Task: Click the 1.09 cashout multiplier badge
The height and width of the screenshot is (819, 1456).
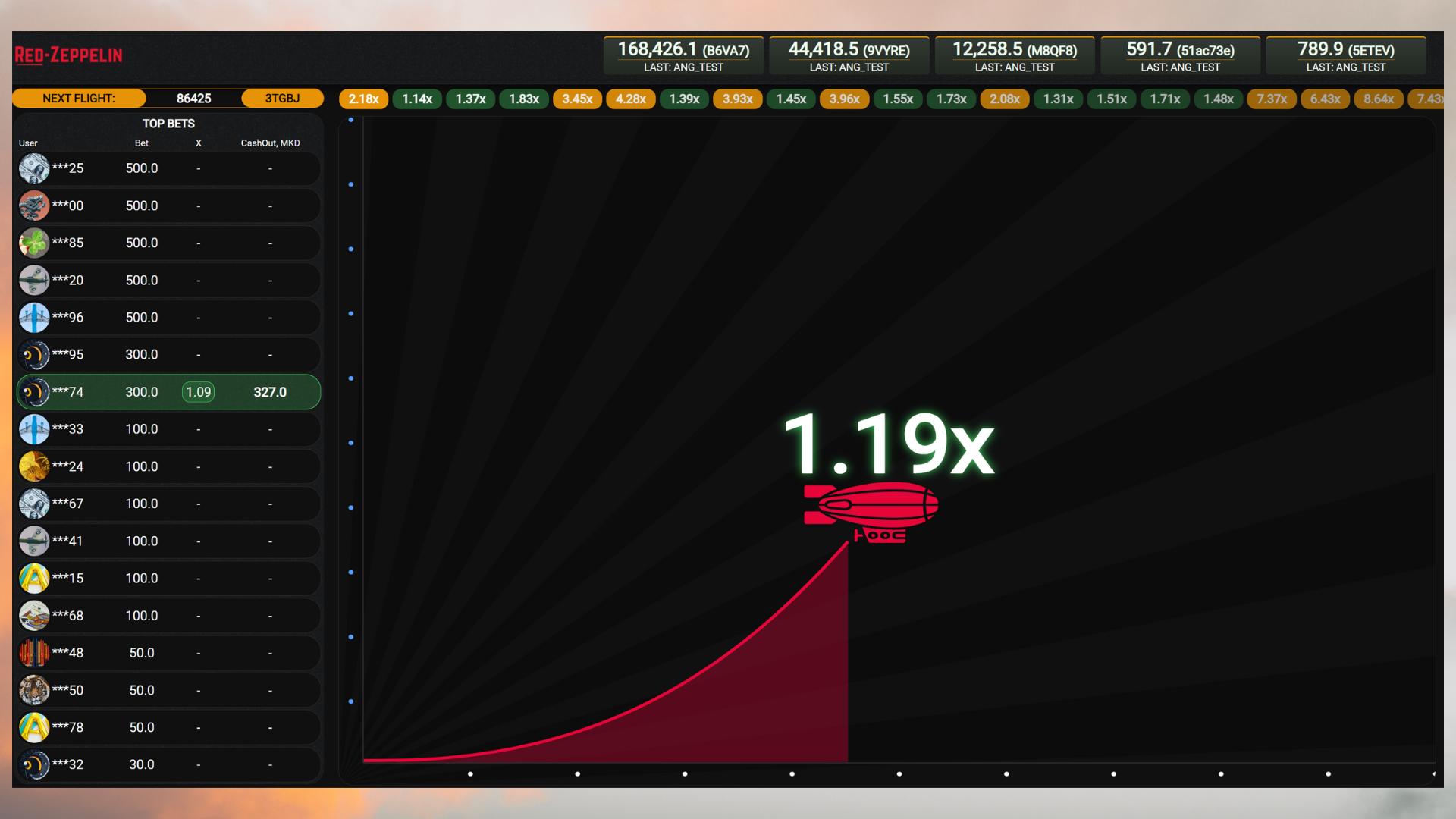Action: [x=198, y=392]
